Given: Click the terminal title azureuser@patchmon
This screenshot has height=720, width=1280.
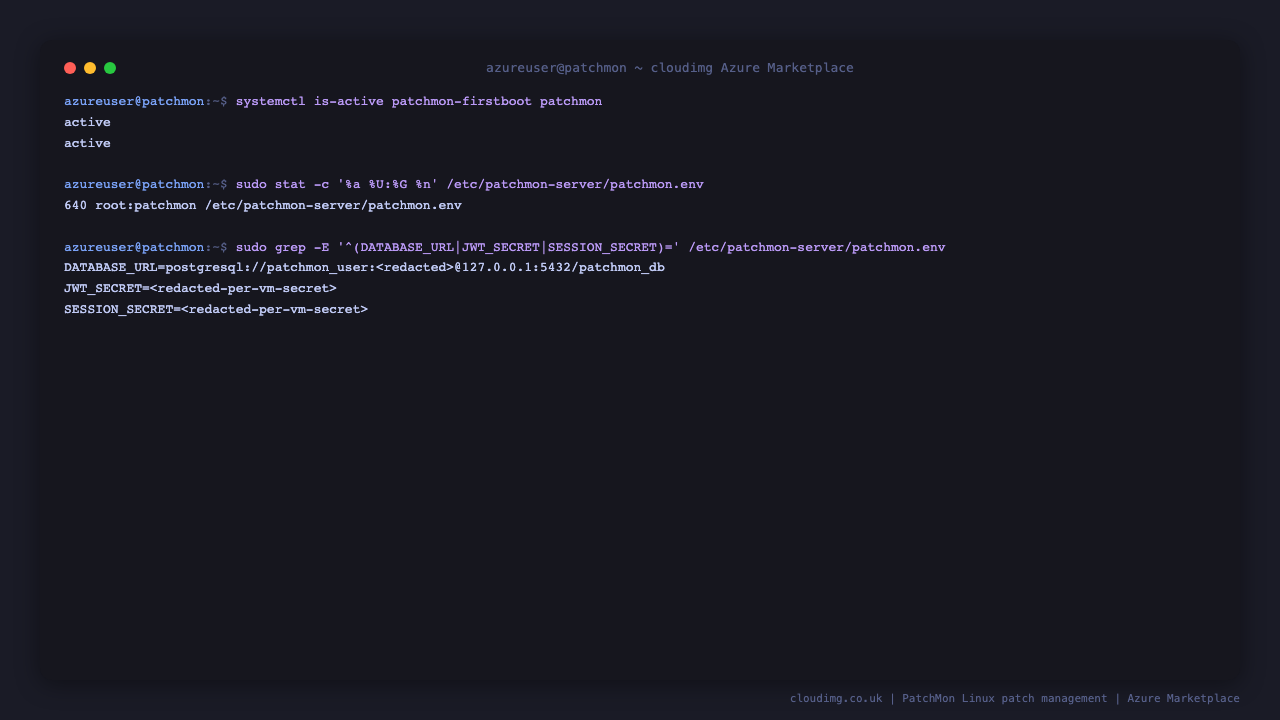Looking at the screenshot, I should [x=670, y=68].
